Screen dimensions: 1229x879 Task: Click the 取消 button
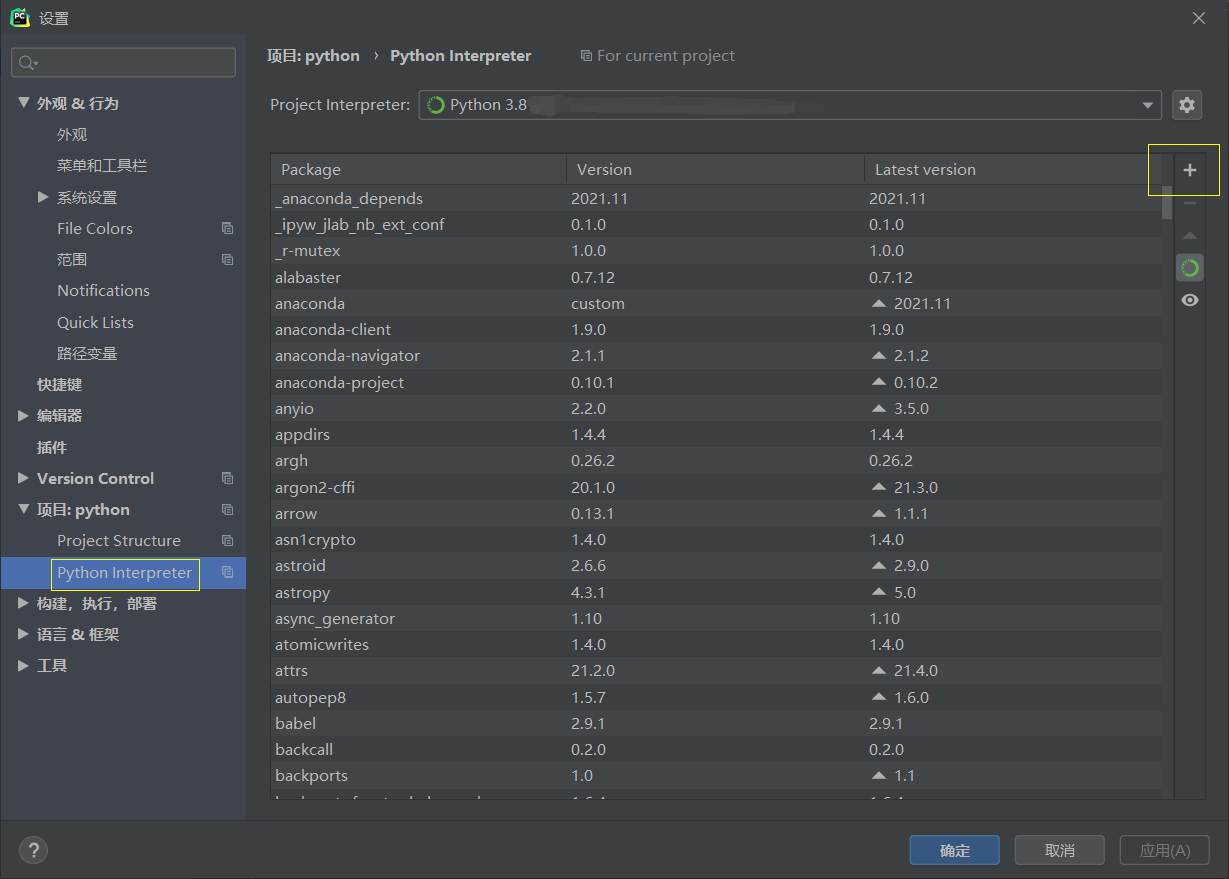pos(1060,851)
